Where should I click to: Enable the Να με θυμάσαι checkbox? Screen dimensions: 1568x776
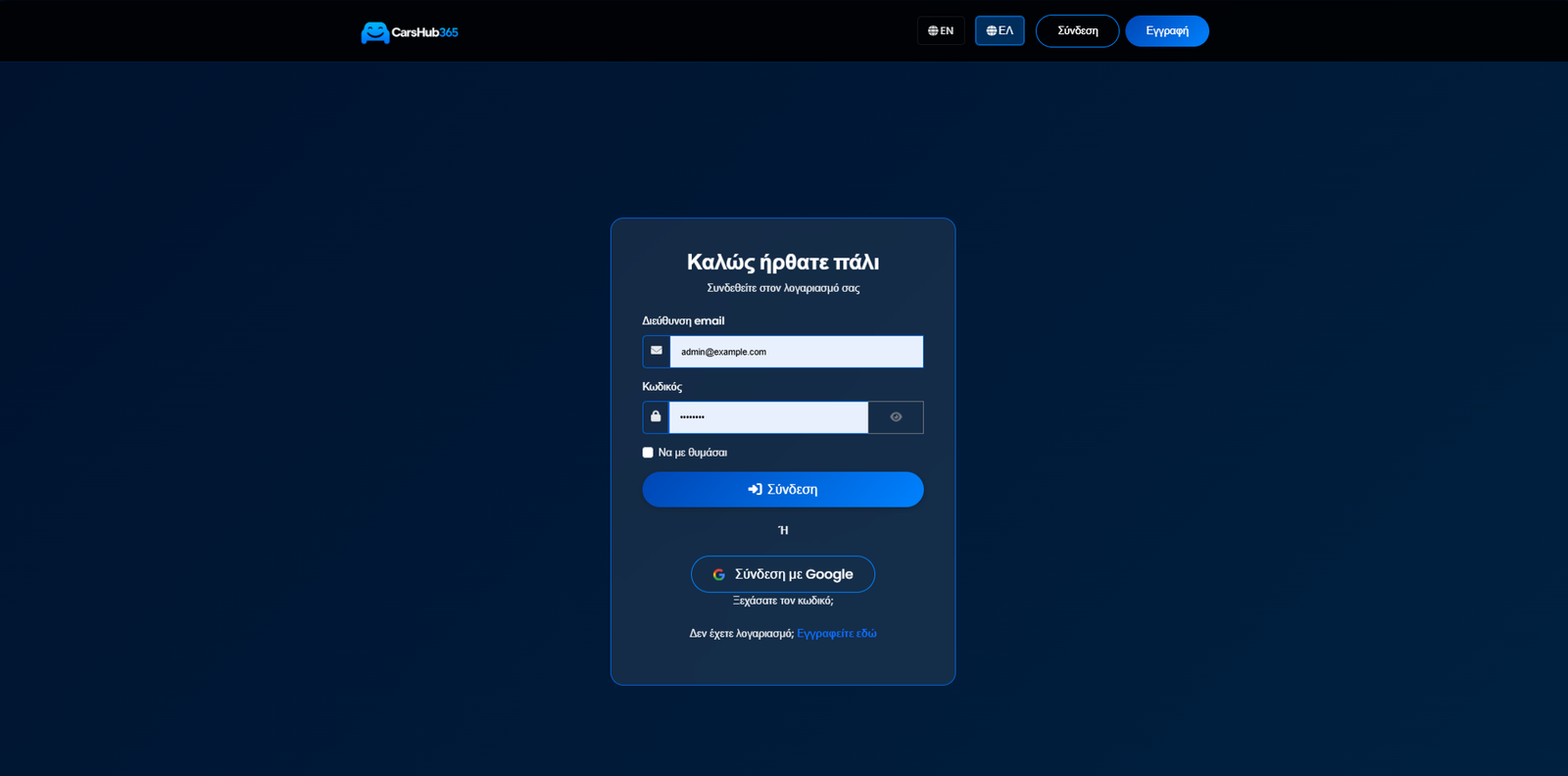648,453
